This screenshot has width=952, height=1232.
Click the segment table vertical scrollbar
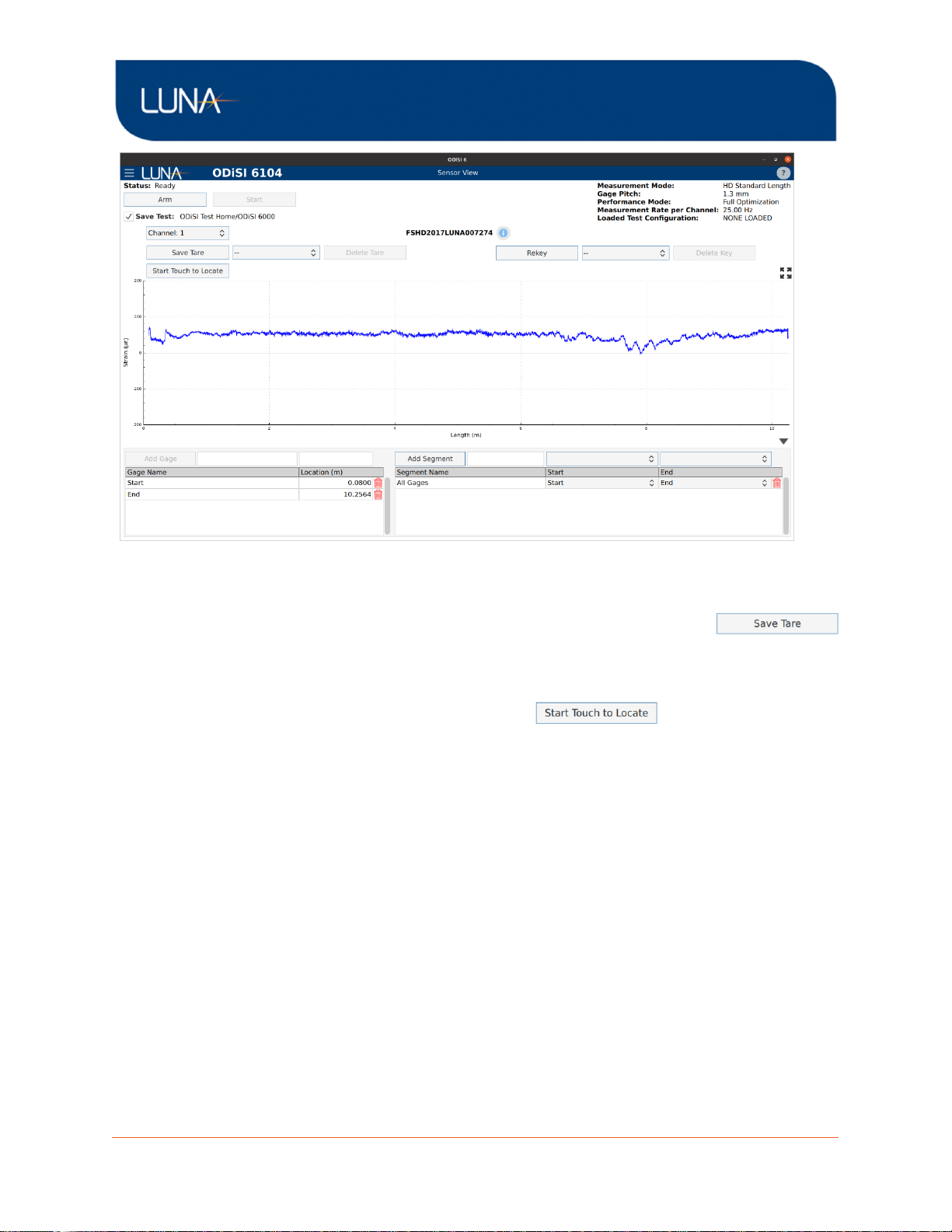pyautogui.click(x=786, y=506)
